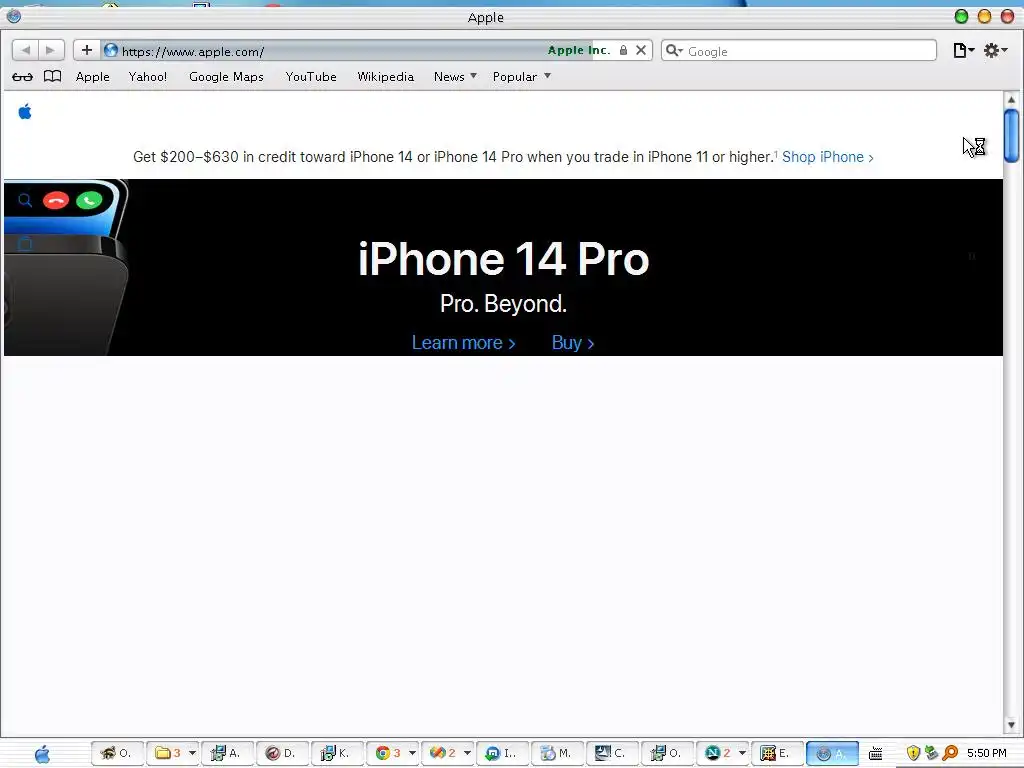Click the iPhone 14 Pro heading
Viewport: 1024px width, 768px height.
(504, 259)
